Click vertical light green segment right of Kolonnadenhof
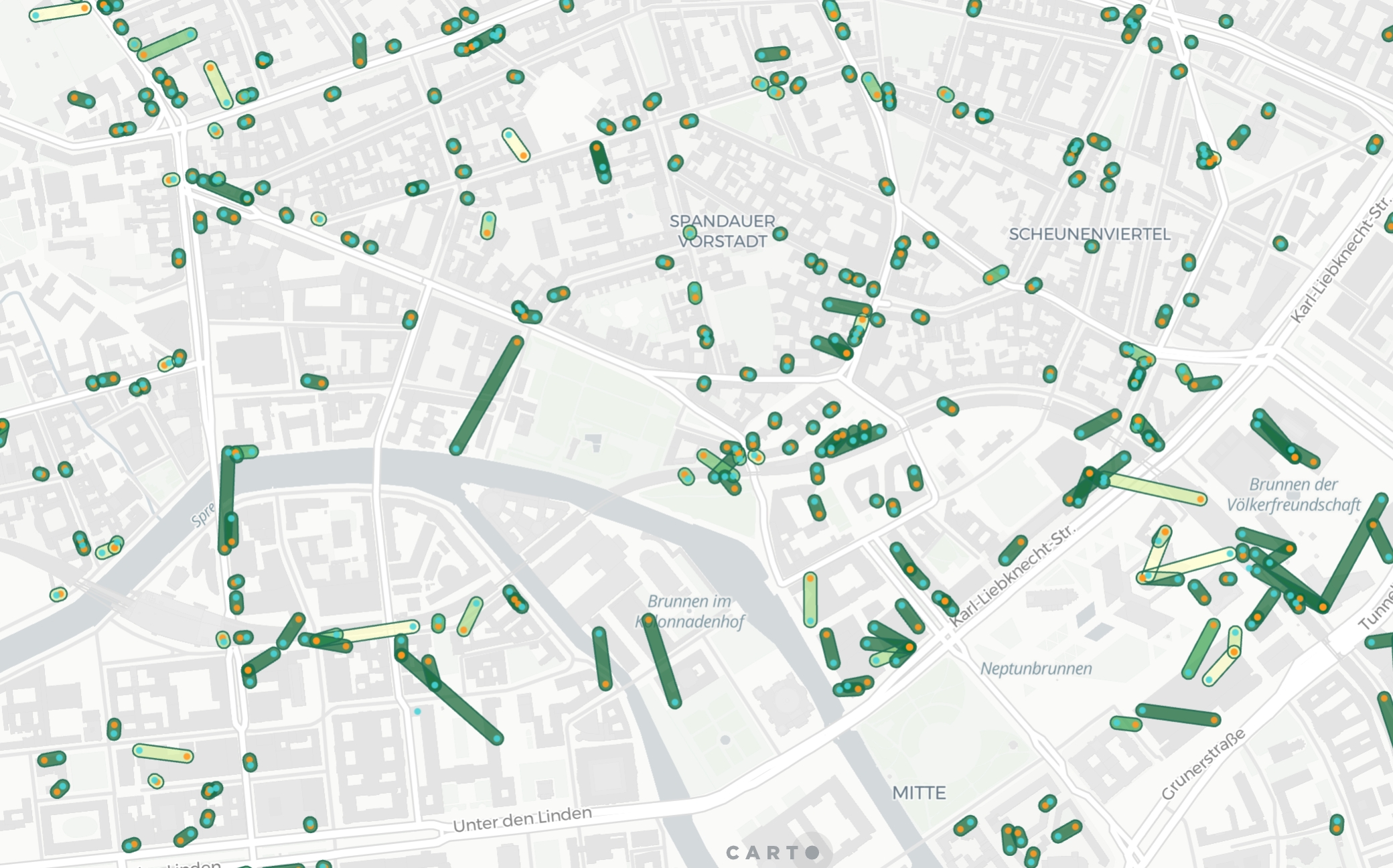The height and width of the screenshot is (868, 1393). coord(810,599)
